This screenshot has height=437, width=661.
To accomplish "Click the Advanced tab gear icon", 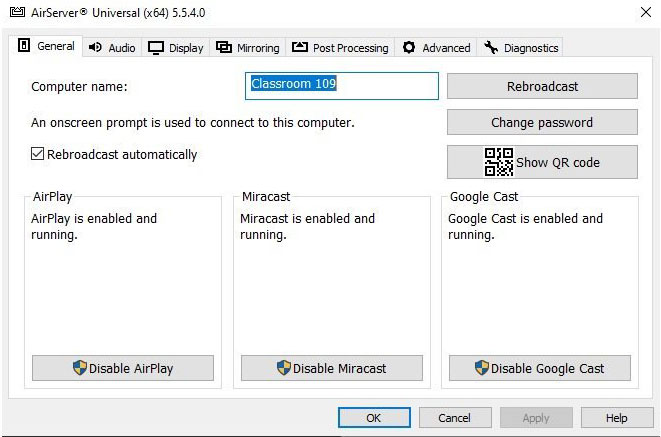I will tap(409, 47).
